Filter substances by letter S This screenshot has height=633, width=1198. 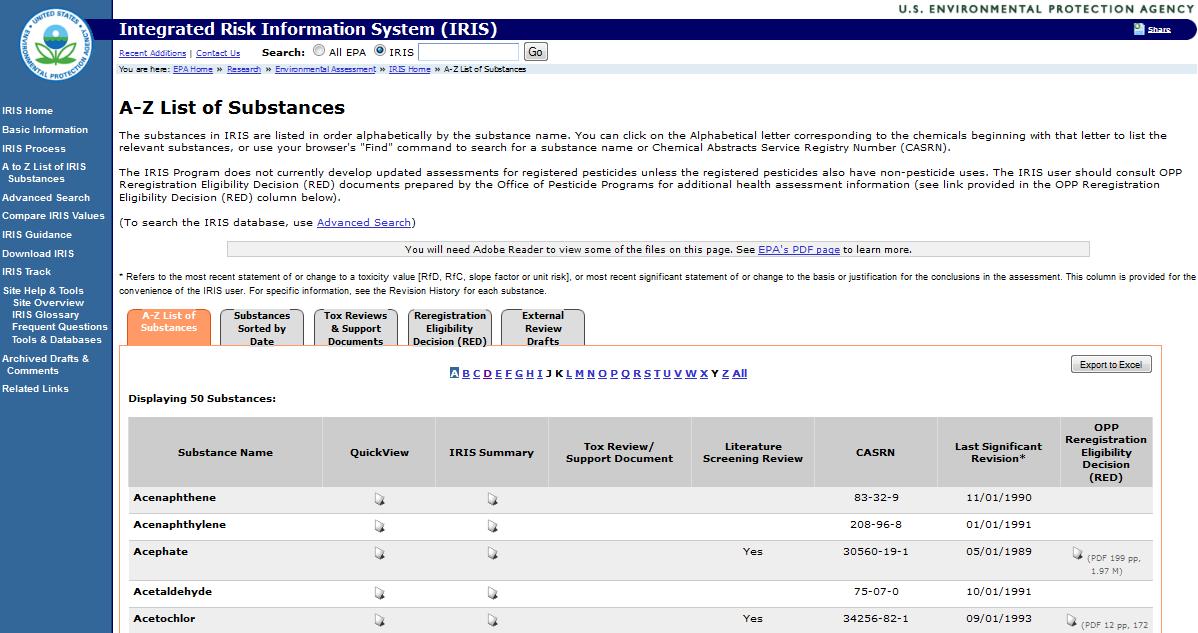pyautogui.click(x=647, y=373)
